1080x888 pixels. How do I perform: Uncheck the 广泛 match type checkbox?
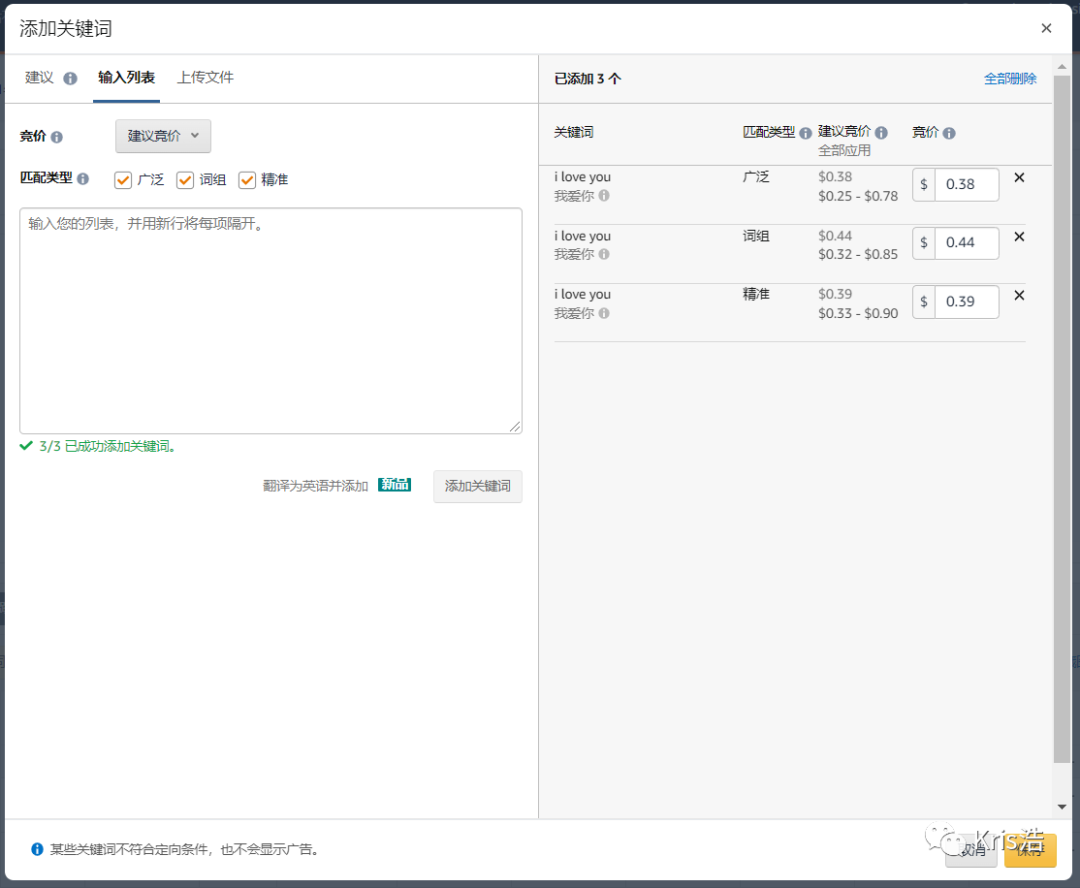125,180
